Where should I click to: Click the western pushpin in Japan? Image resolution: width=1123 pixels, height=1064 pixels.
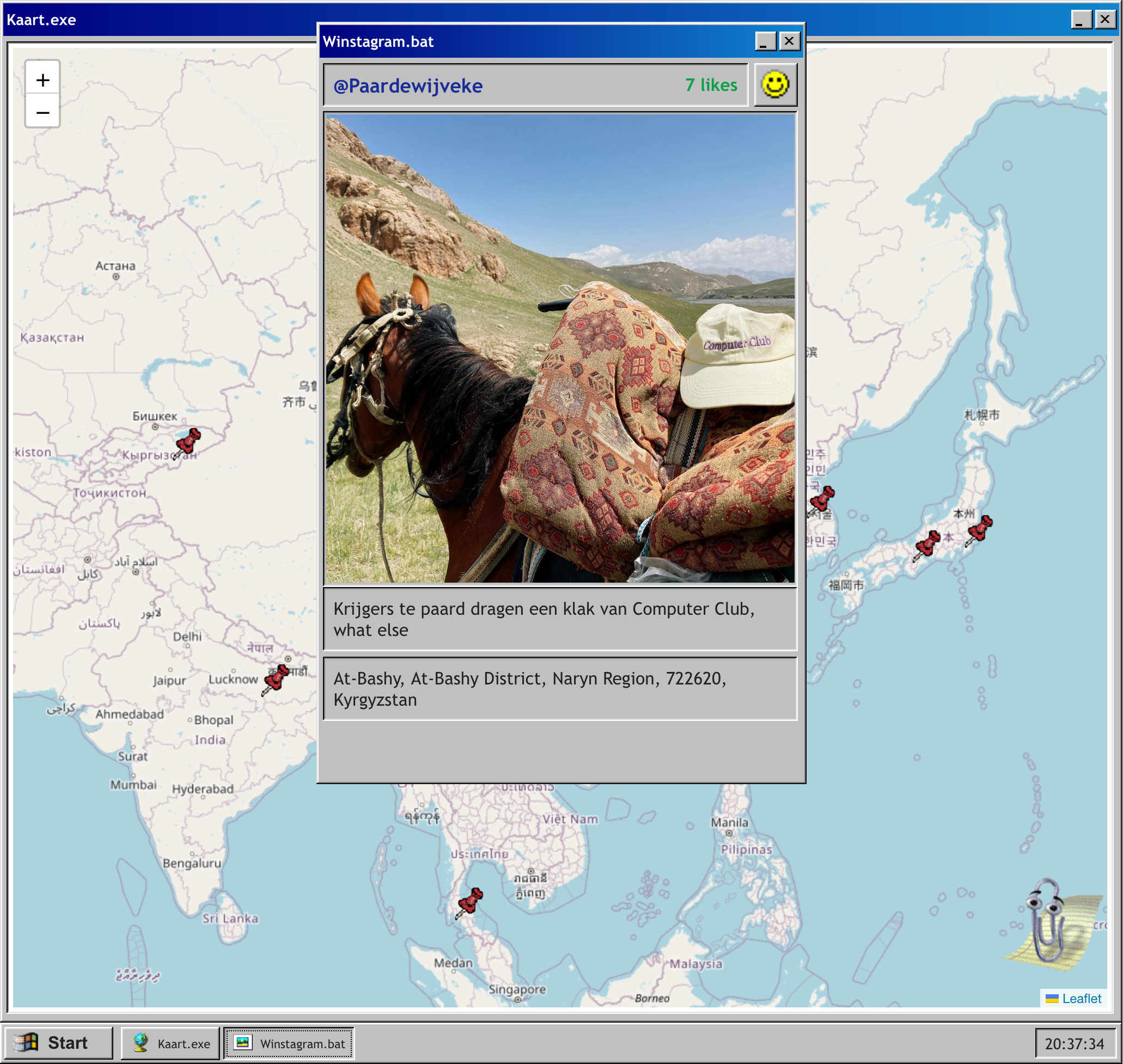(x=927, y=545)
